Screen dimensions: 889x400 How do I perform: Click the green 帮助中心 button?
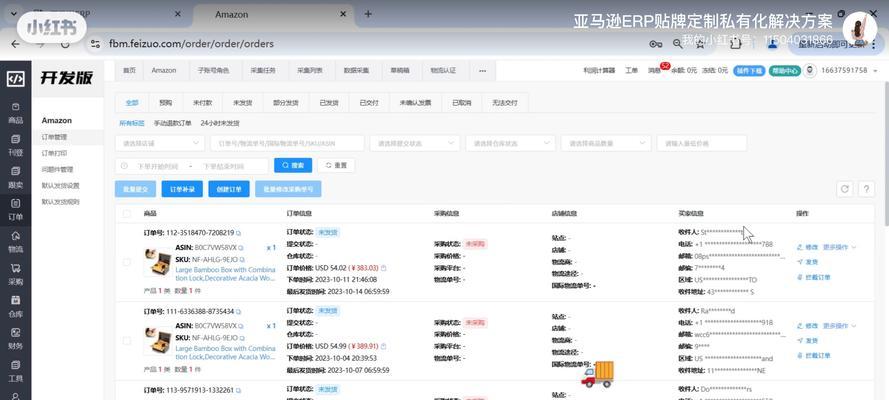(x=785, y=70)
